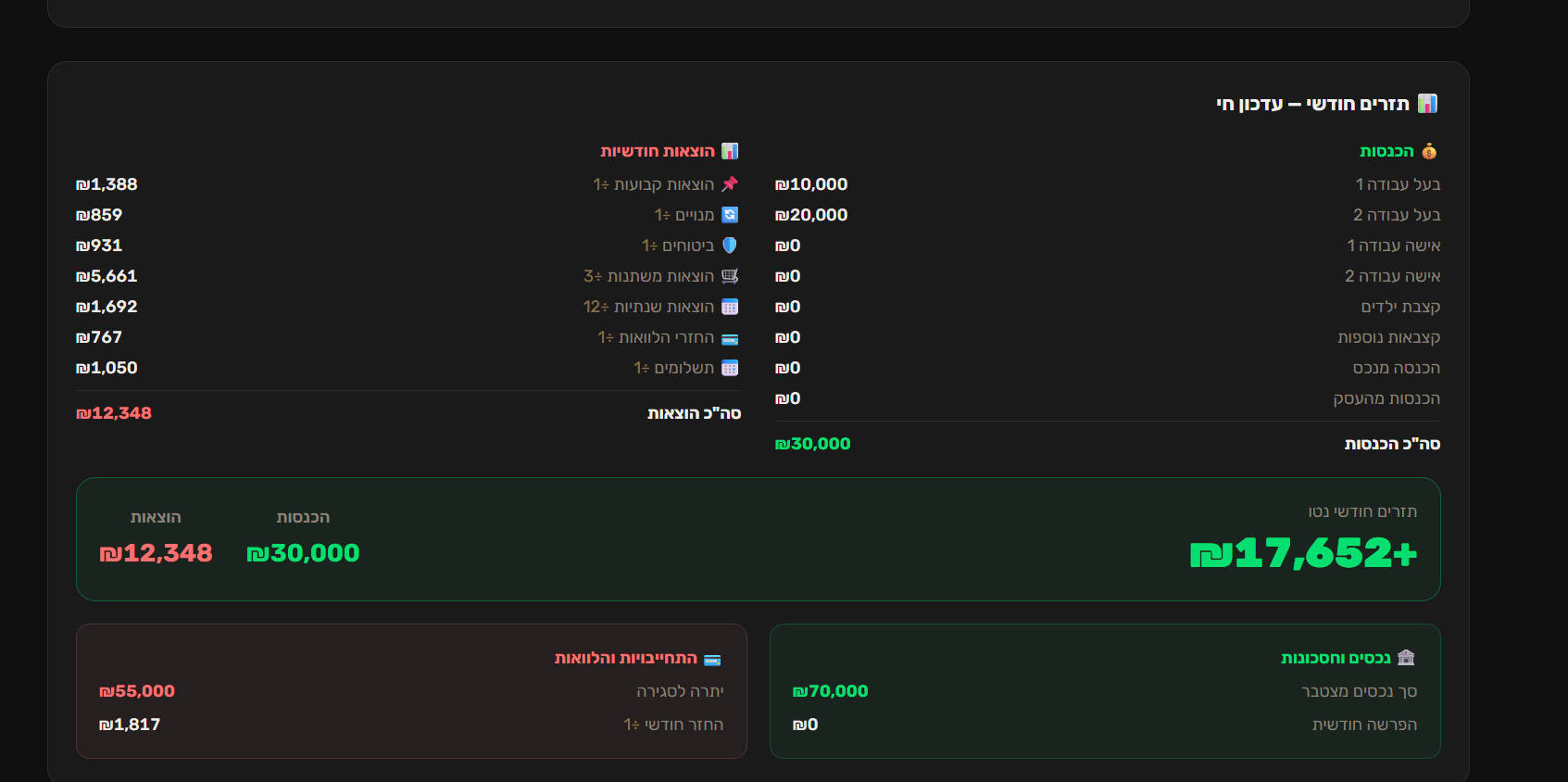Click the large ₪30,000 in the summary box
Viewport: 1568px width, 782px height.
303,553
